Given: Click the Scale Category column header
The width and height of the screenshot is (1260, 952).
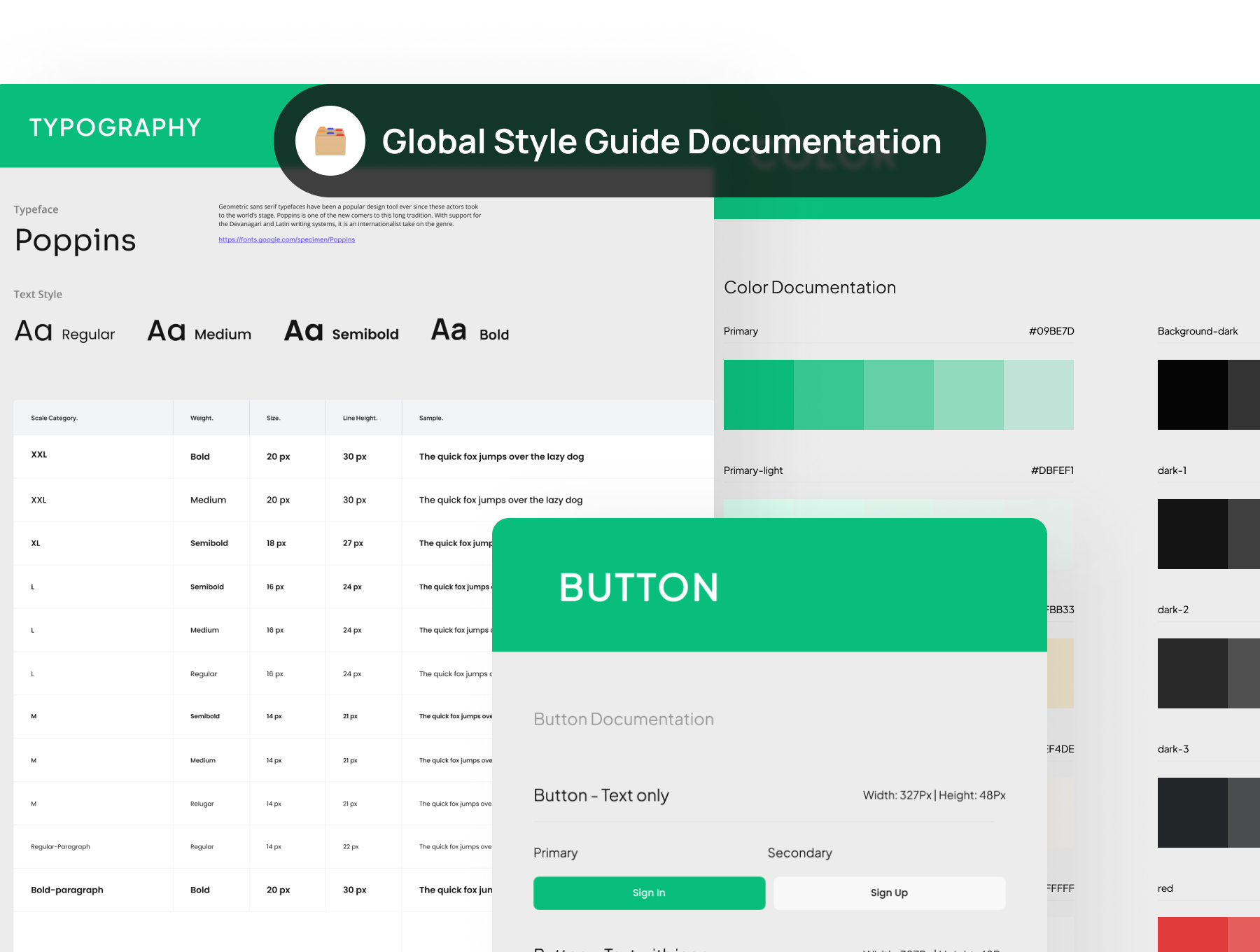Looking at the screenshot, I should tap(54, 418).
